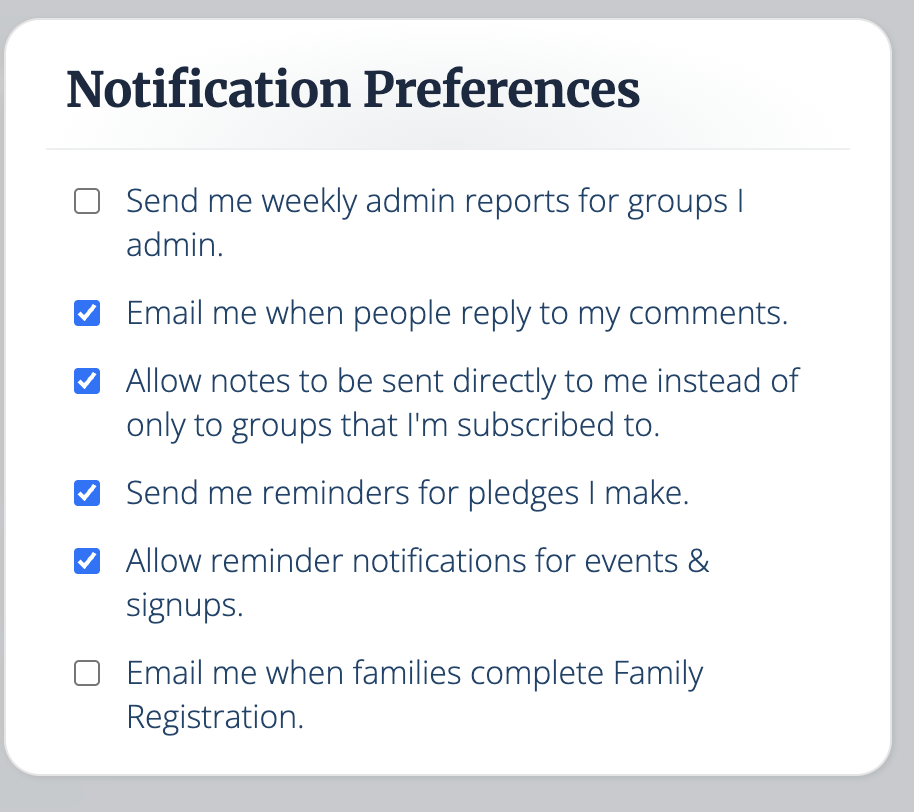Image resolution: width=914 pixels, height=812 pixels.
Task: Click the ampersand in the events reminder label
Action: click(x=699, y=561)
